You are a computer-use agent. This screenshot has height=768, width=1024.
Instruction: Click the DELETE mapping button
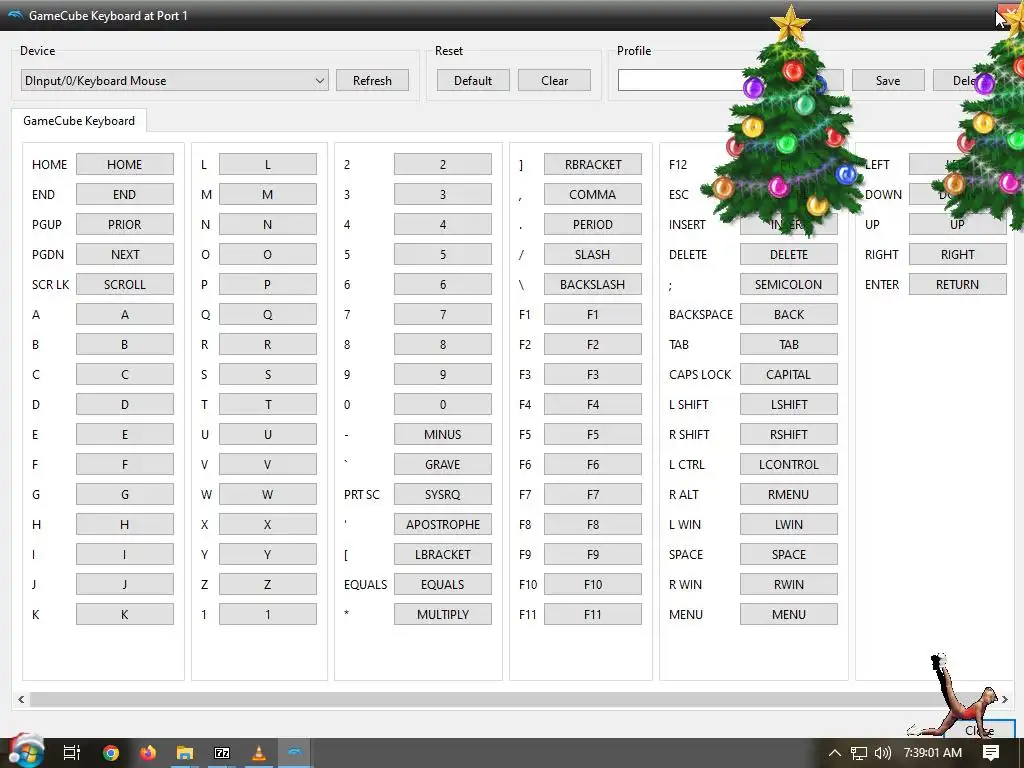[x=789, y=255]
